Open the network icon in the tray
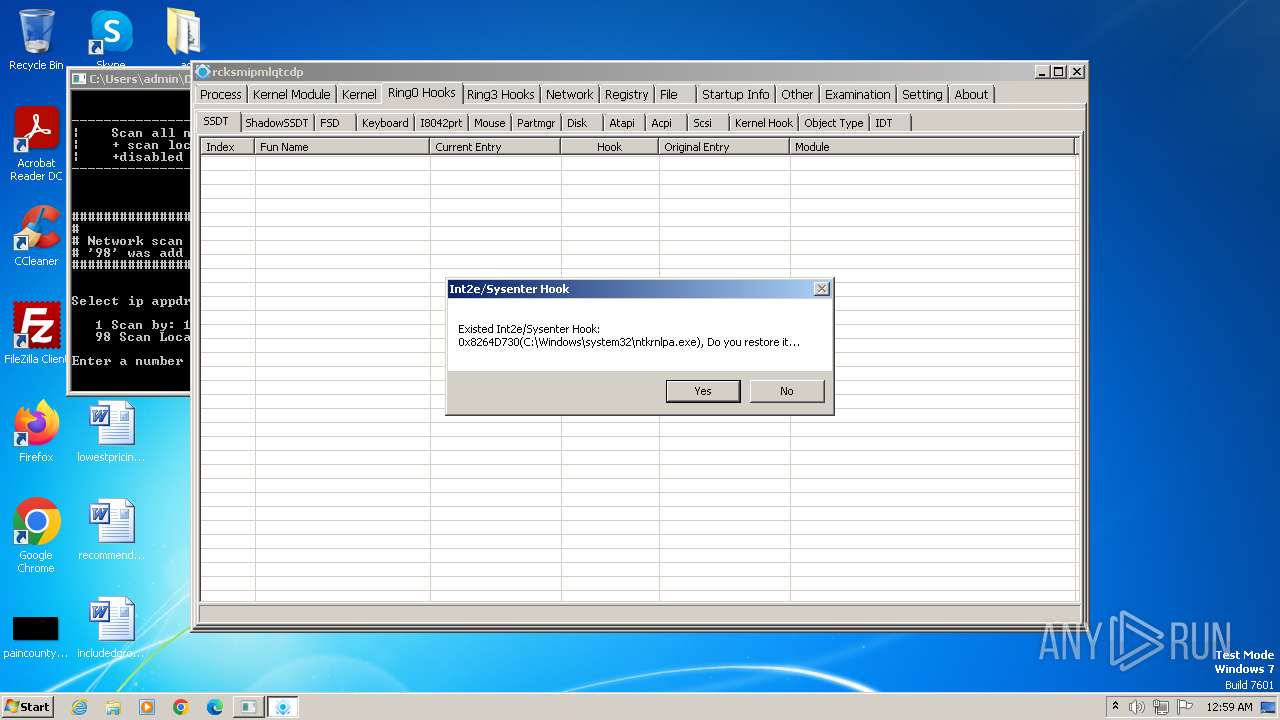Screen dimensions: 1280x720 click(x=1161, y=707)
